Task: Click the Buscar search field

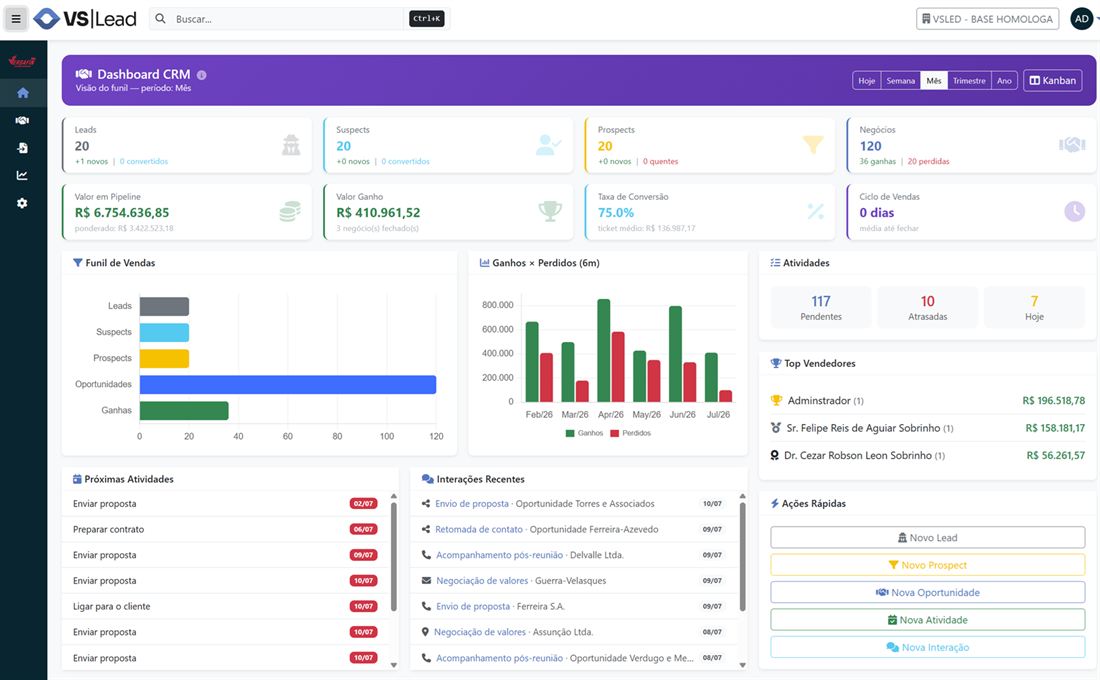Action: pyautogui.click(x=288, y=19)
